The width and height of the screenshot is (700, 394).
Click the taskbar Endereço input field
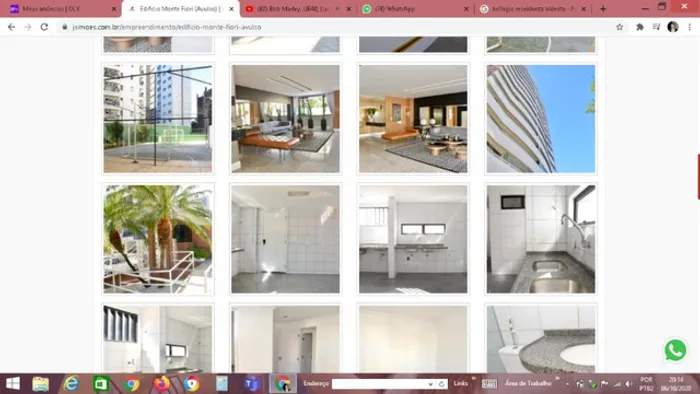[x=379, y=384]
